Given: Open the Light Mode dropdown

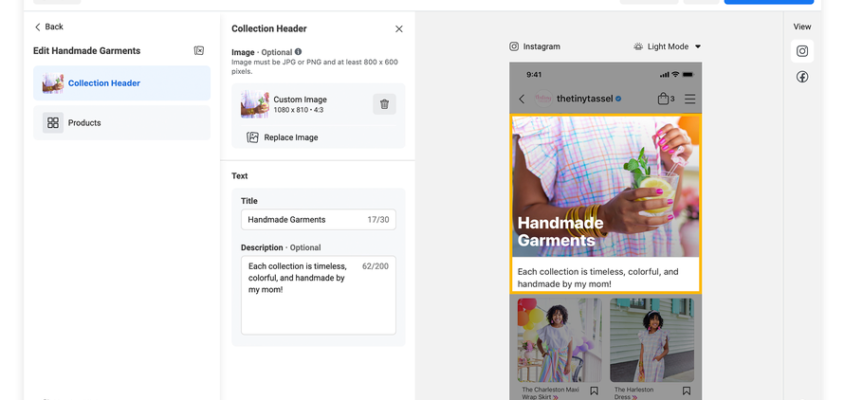Looking at the screenshot, I should tap(667, 47).
